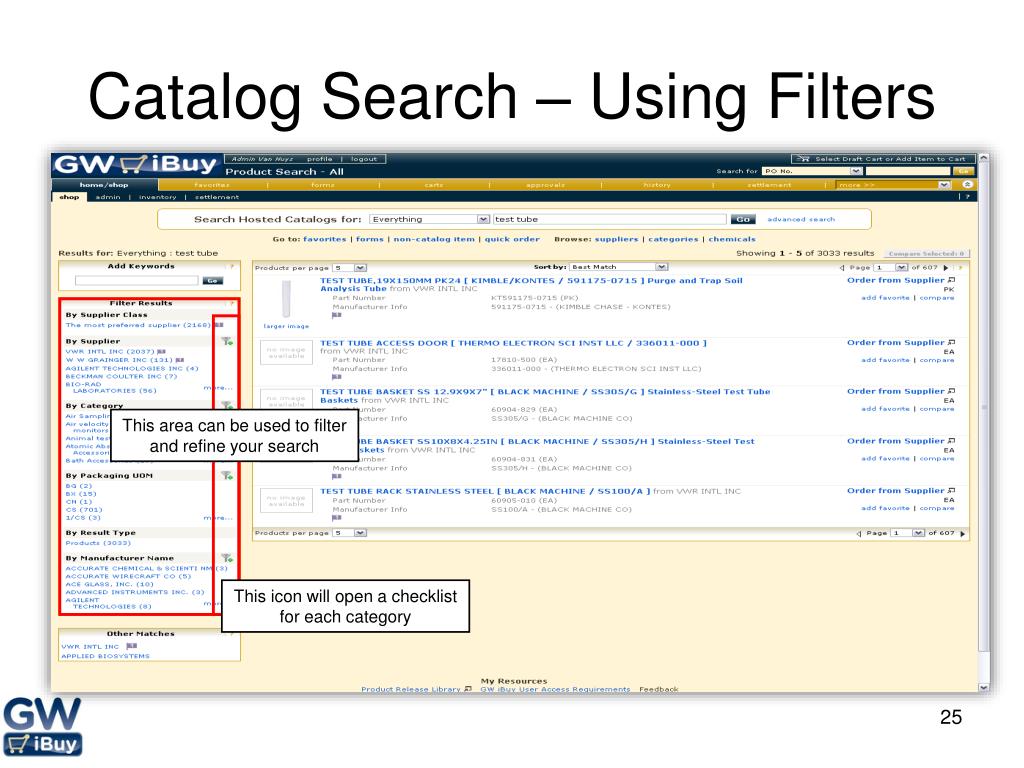Click the collapse header arrows icon beside more menu

click(968, 185)
